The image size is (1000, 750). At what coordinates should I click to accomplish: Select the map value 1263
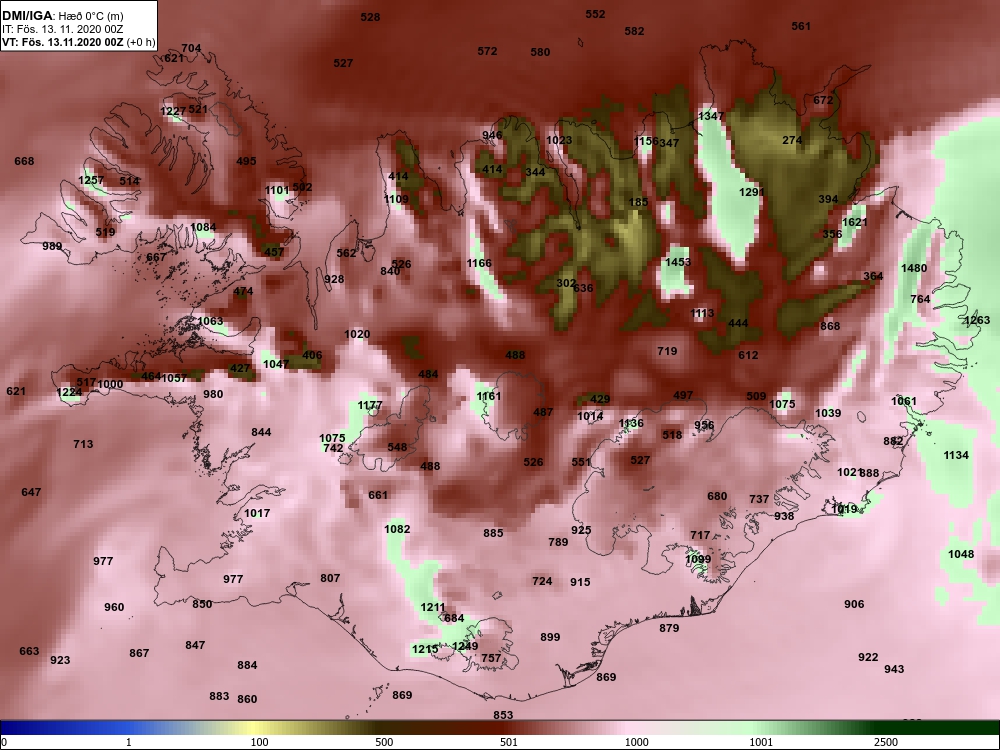977,320
